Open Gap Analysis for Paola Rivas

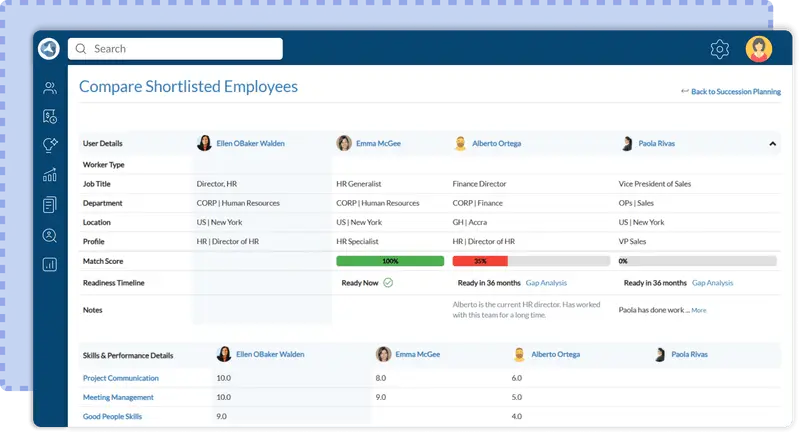tap(712, 283)
